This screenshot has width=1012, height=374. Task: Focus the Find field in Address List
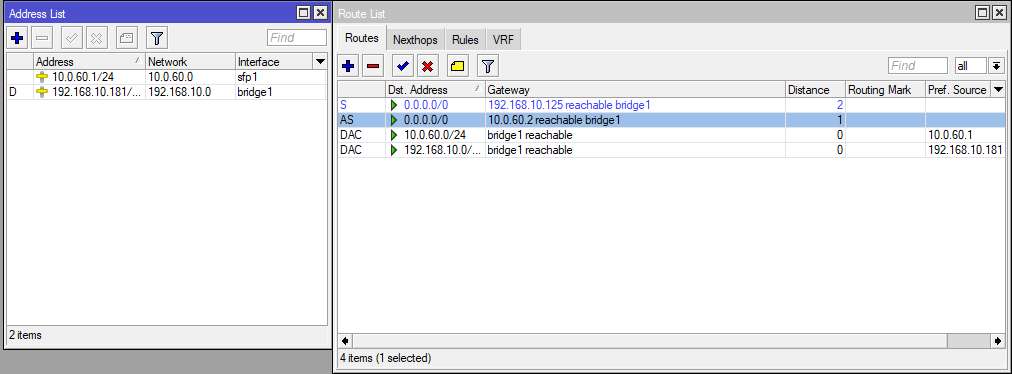click(297, 38)
